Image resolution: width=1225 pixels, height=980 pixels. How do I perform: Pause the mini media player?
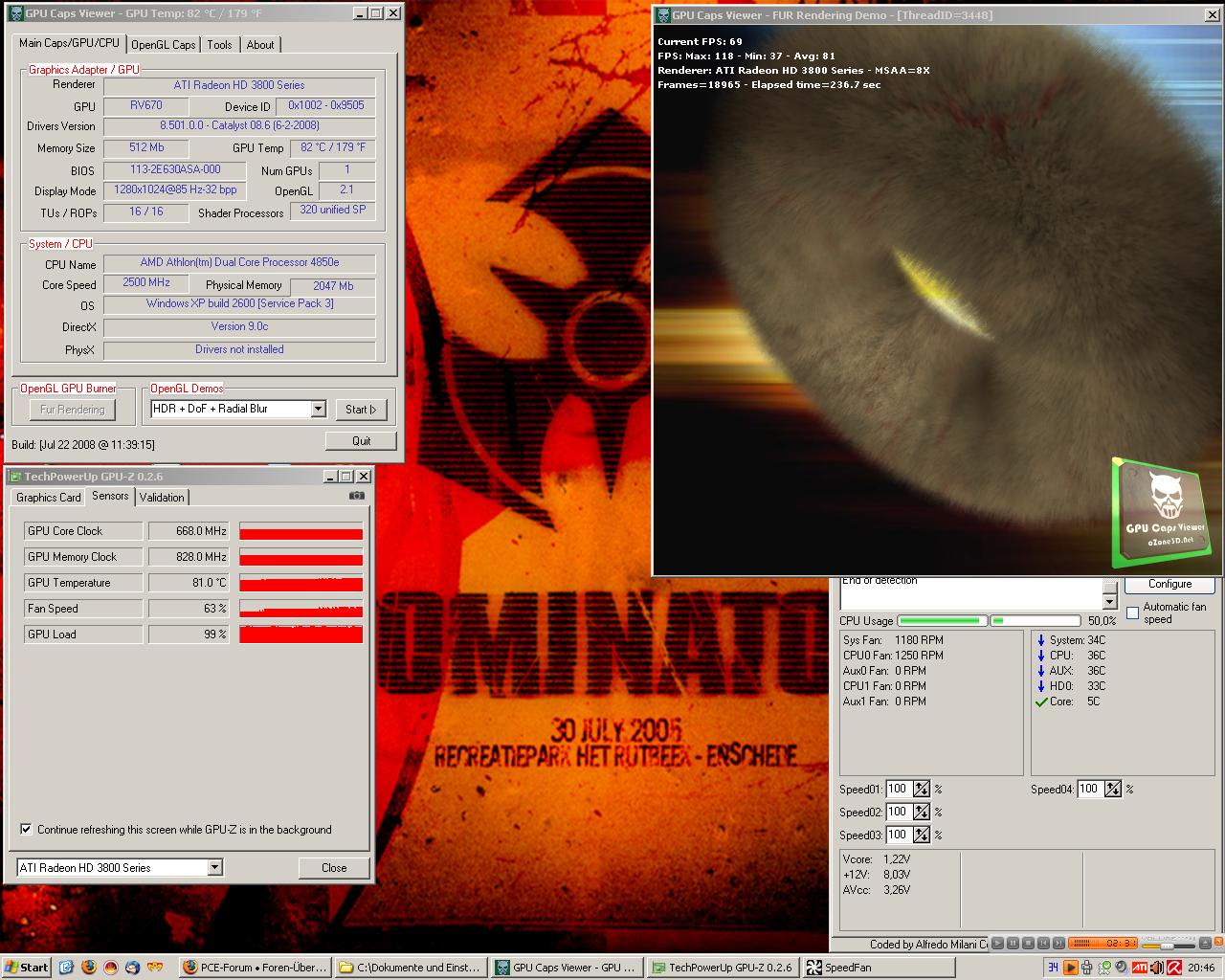1011,944
